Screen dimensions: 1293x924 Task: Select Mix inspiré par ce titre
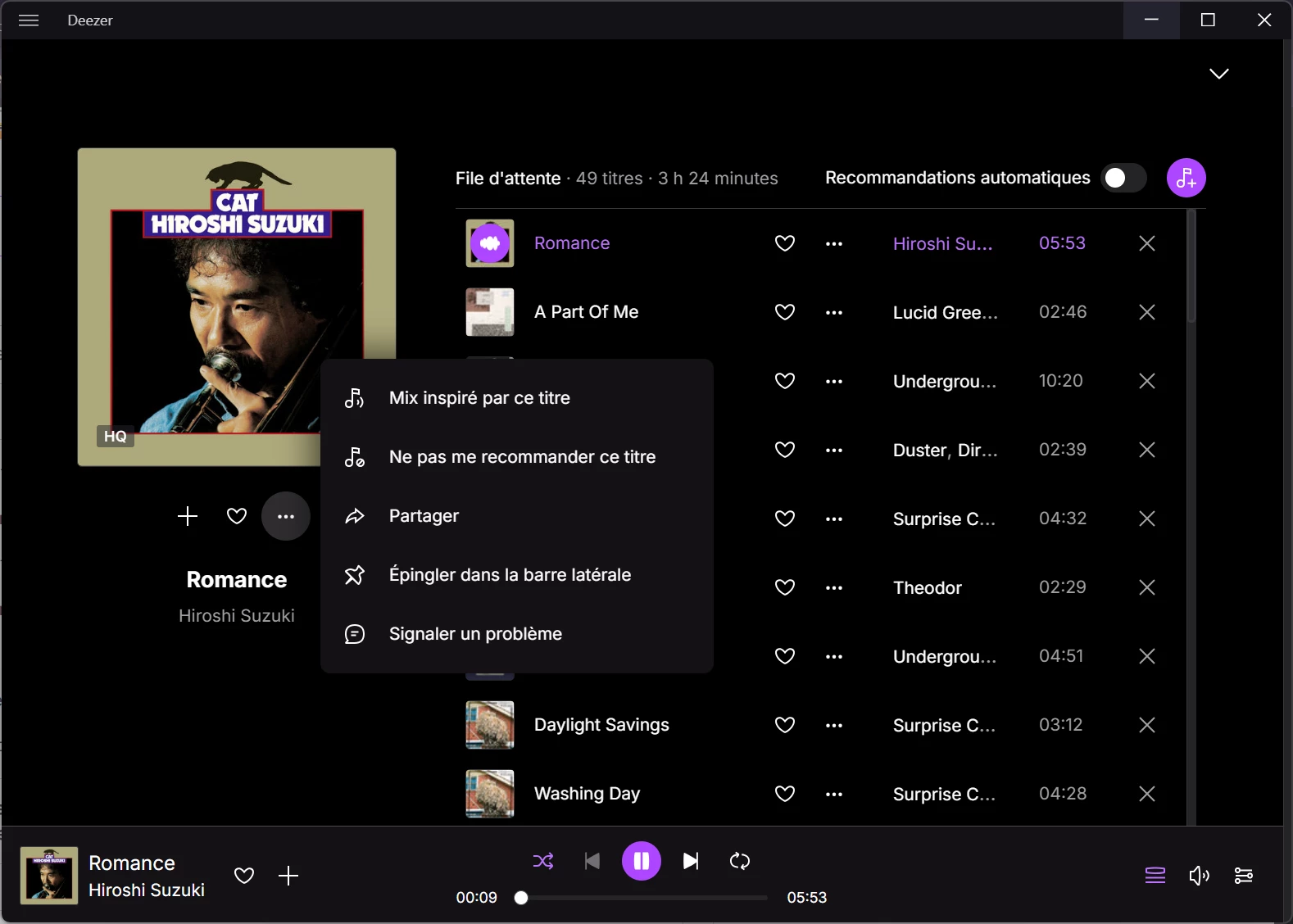tap(517, 398)
